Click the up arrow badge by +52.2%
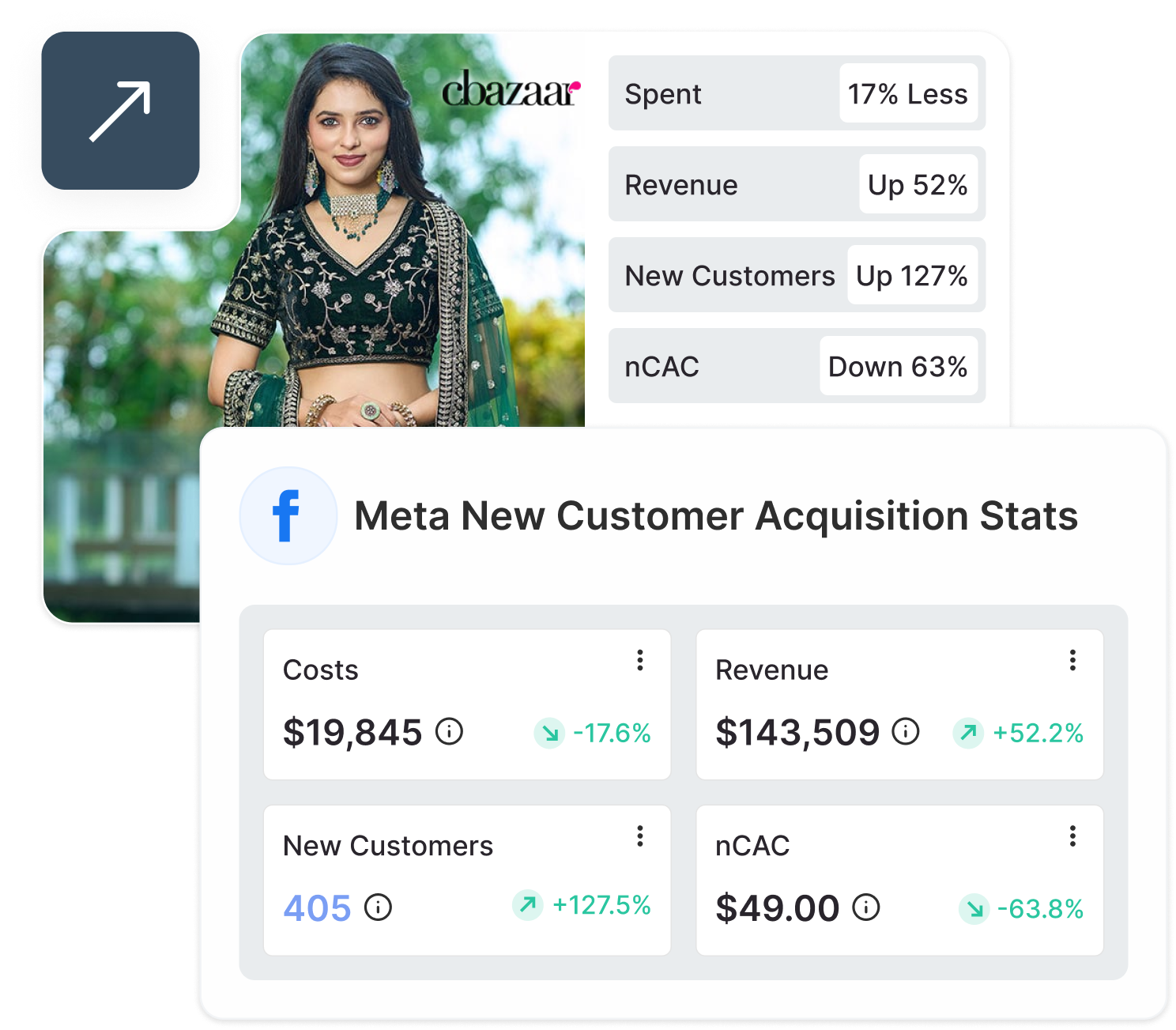The width and height of the screenshot is (1176, 1030). tap(968, 733)
